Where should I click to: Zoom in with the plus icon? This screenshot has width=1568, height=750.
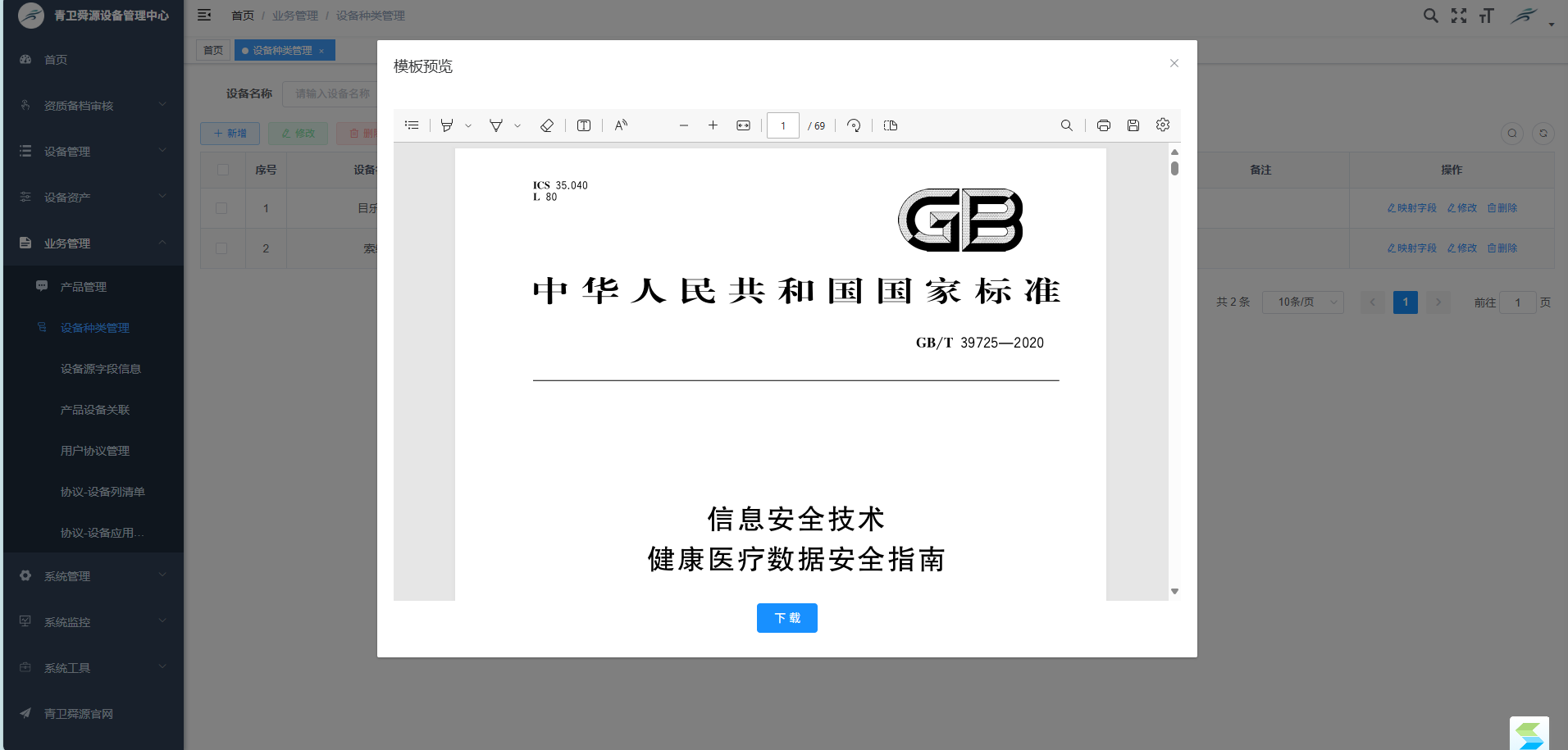click(713, 125)
